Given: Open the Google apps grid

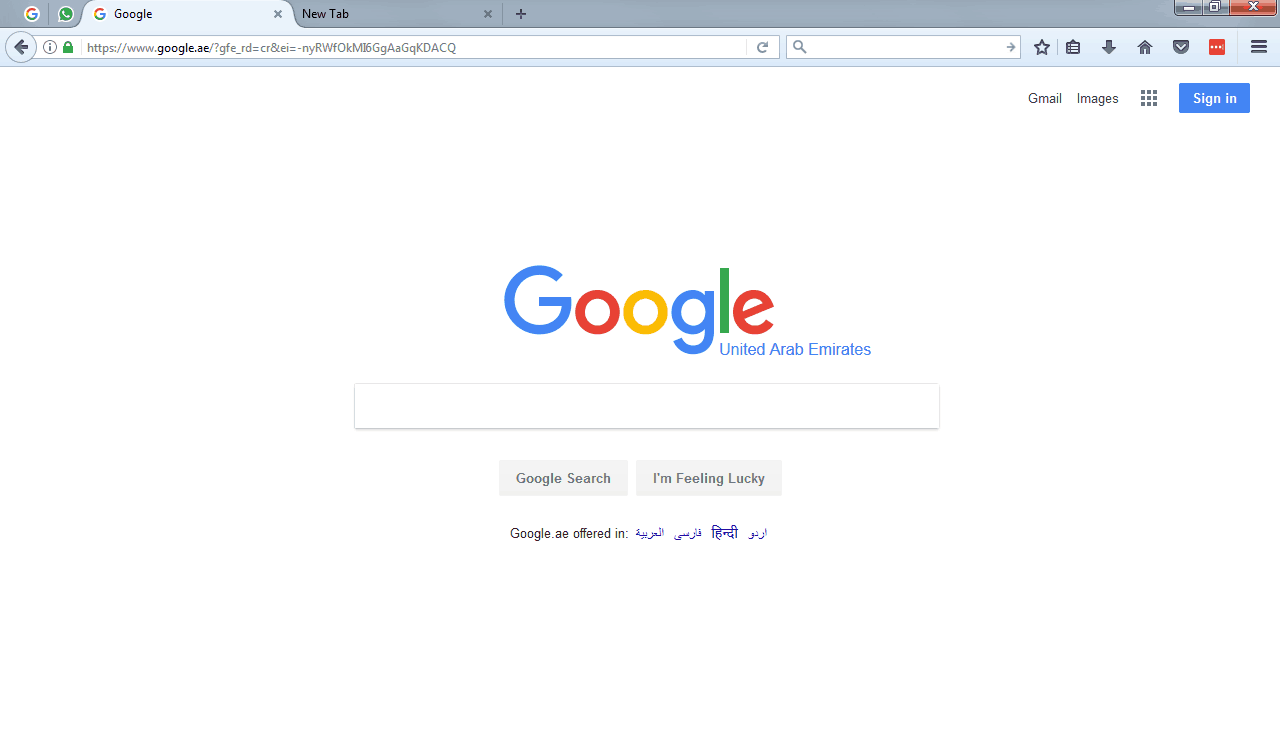Looking at the screenshot, I should pyautogui.click(x=1149, y=98).
